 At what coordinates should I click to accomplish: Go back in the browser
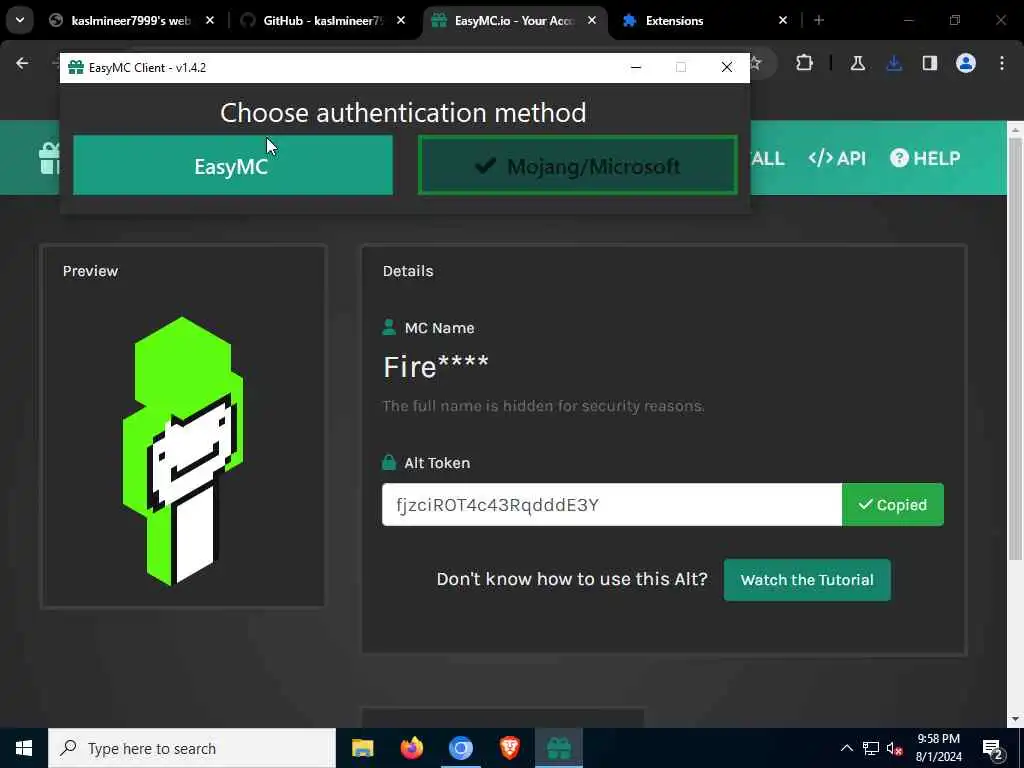pyautogui.click(x=22, y=63)
